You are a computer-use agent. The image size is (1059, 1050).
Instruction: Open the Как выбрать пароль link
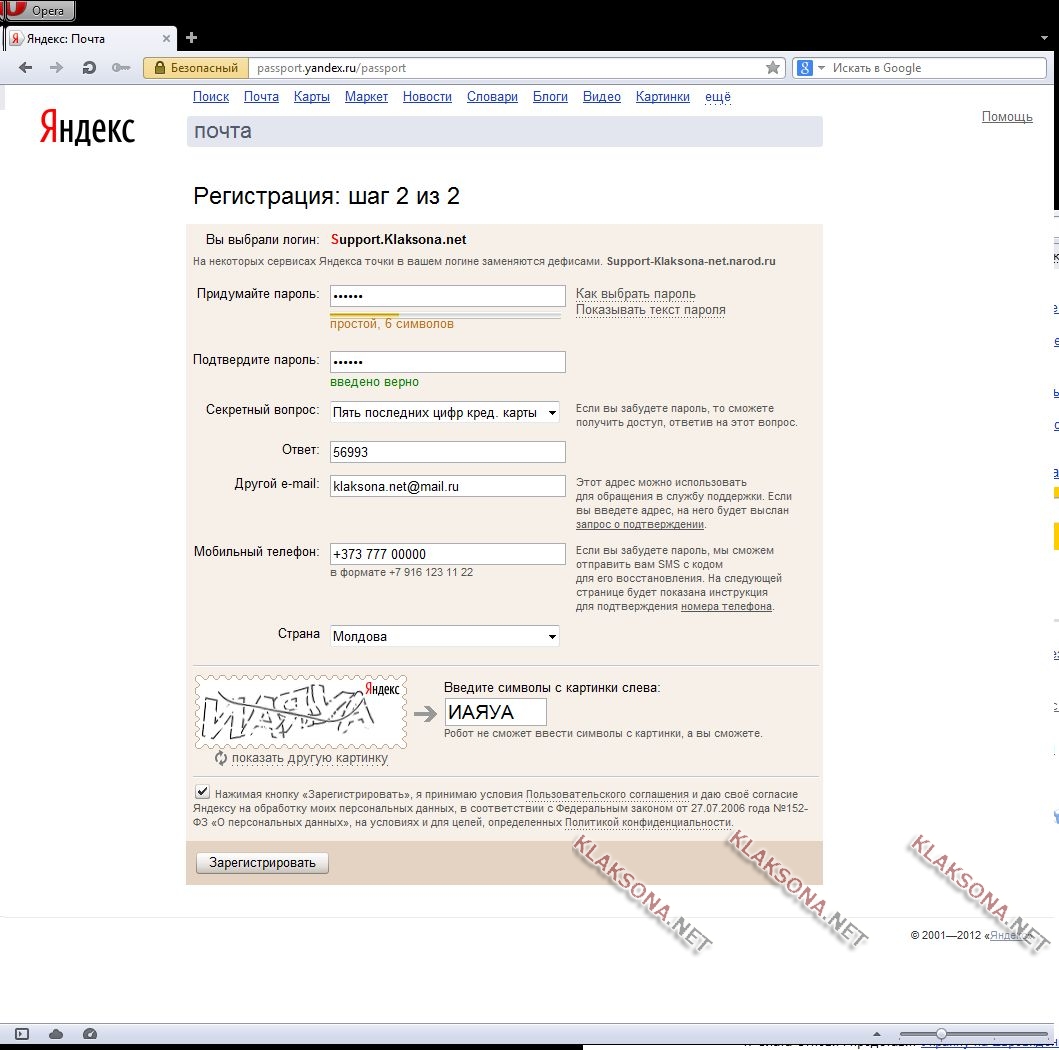pyautogui.click(x=636, y=294)
